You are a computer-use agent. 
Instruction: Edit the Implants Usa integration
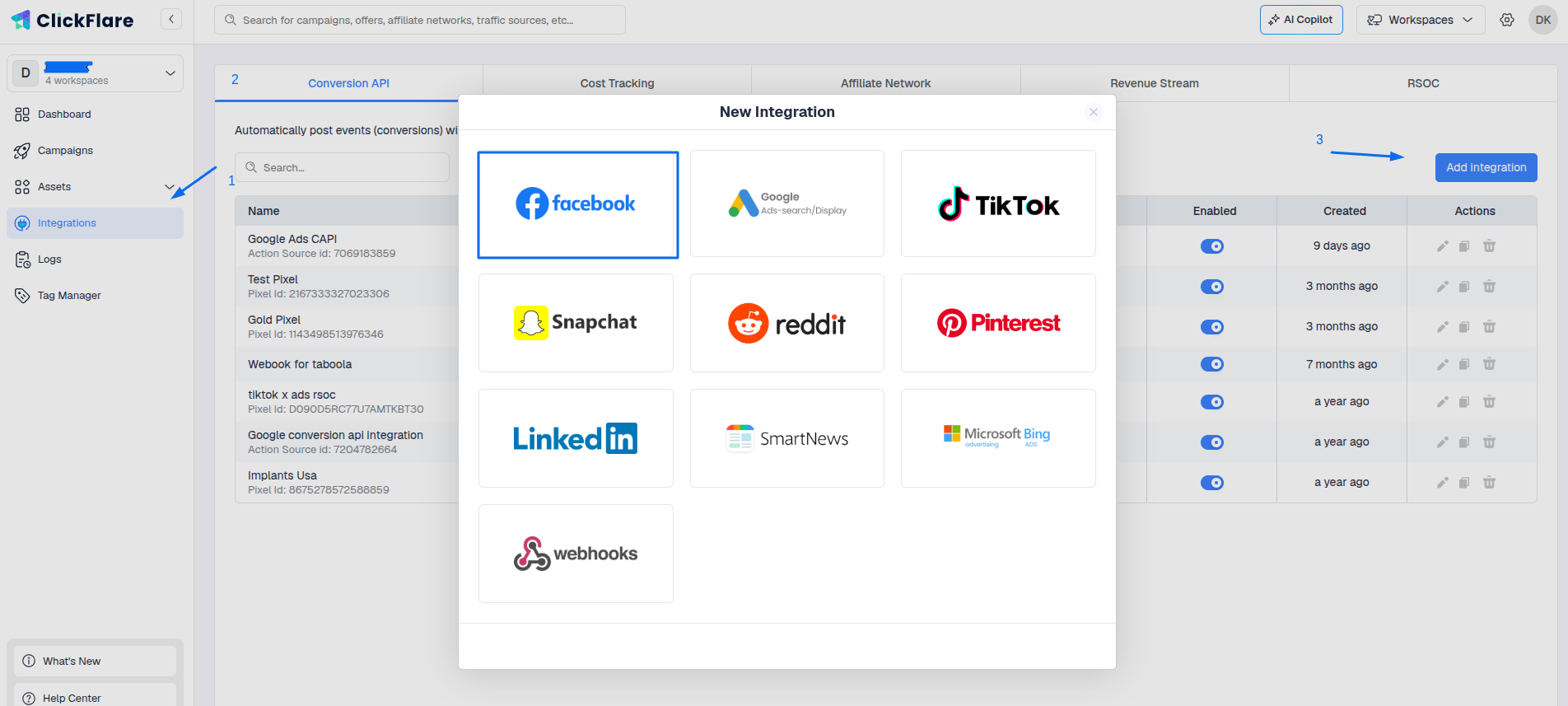pyautogui.click(x=1442, y=483)
